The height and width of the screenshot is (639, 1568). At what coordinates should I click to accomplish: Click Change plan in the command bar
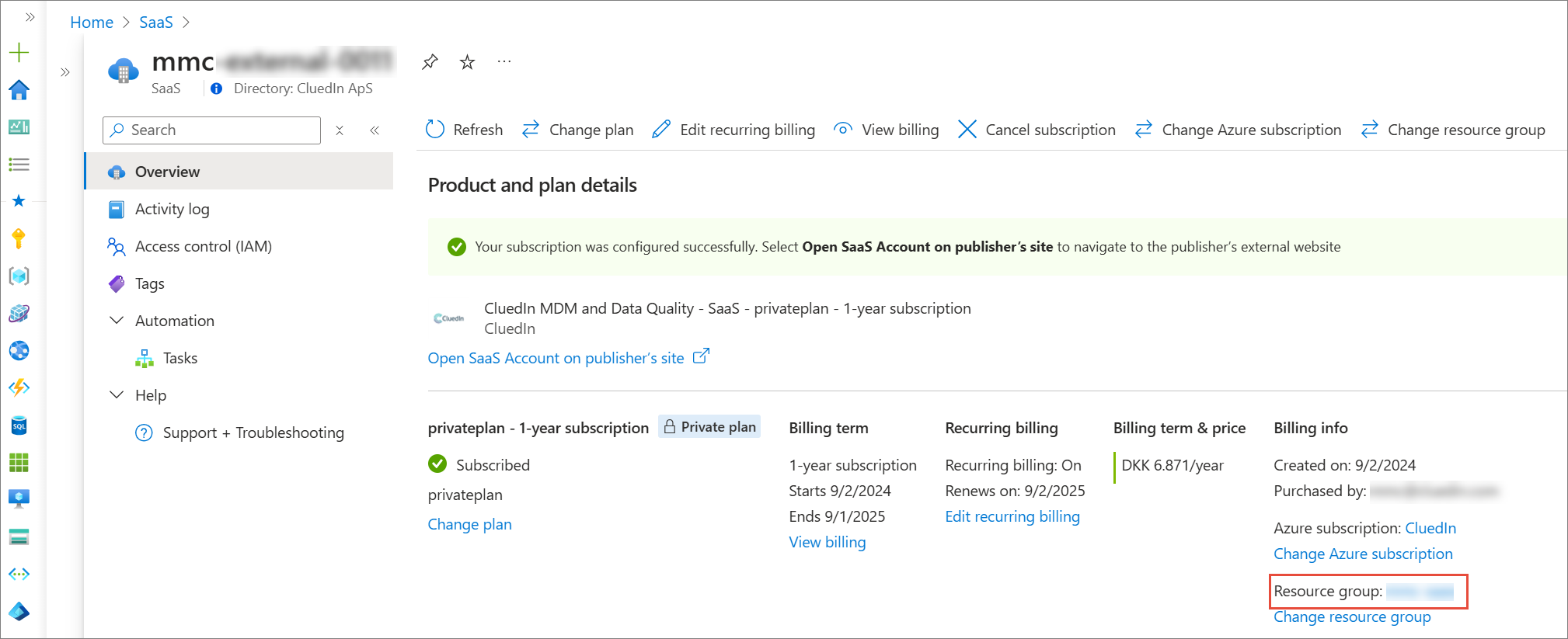coord(577,130)
